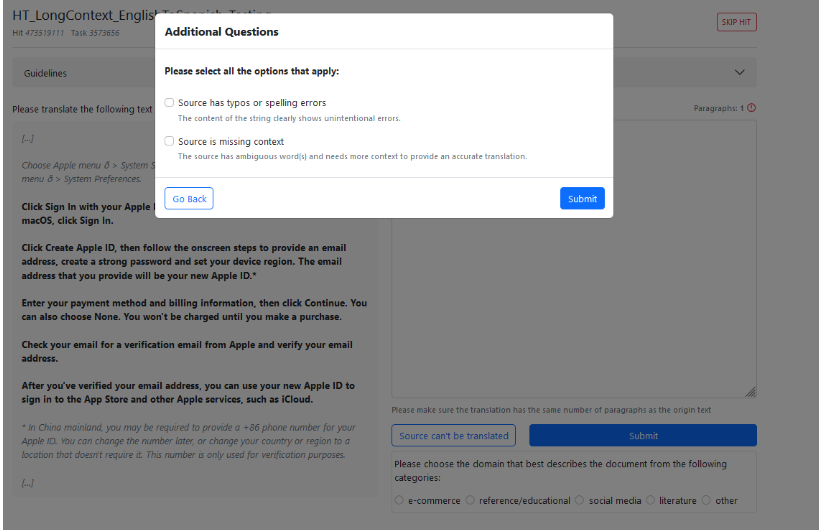Image resolution: width=819 pixels, height=530 pixels.
Task: Select the e-commerce domain radio button
Action: click(x=400, y=500)
